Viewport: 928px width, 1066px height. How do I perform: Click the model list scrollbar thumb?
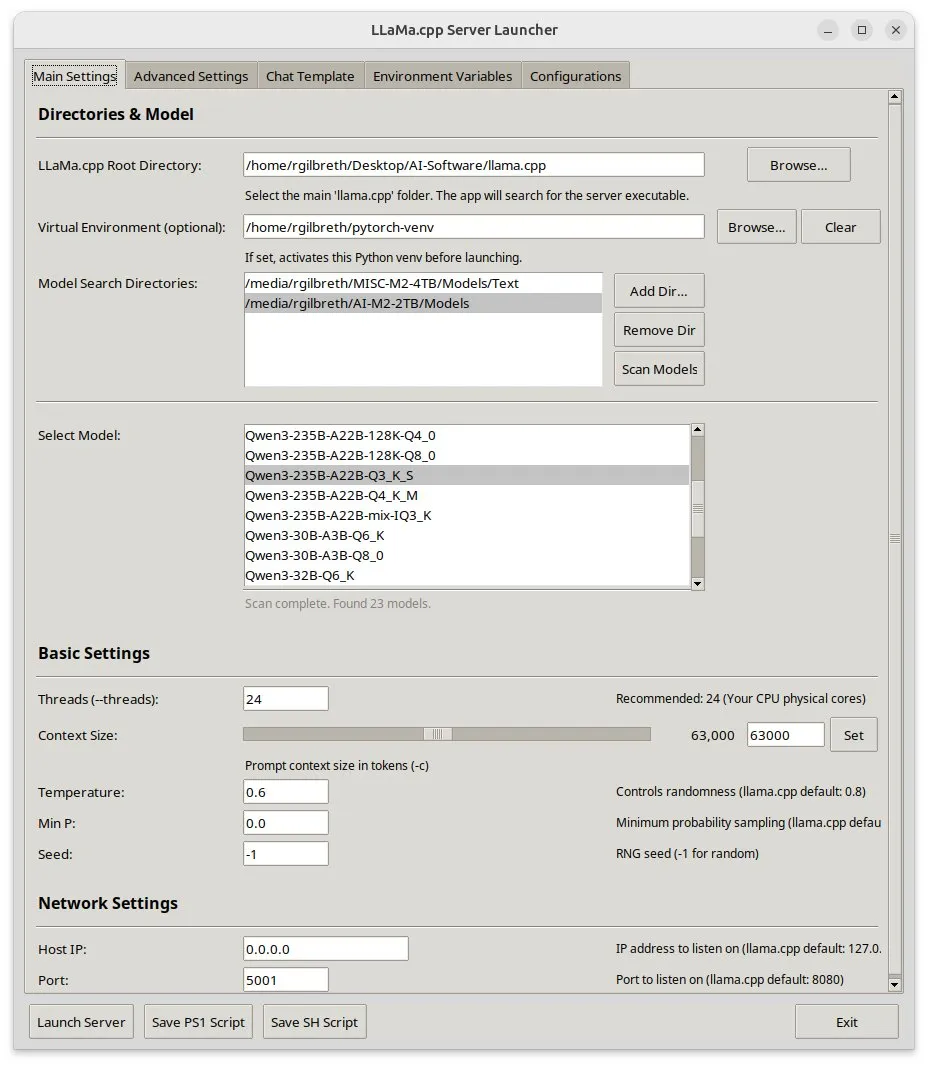(x=698, y=509)
